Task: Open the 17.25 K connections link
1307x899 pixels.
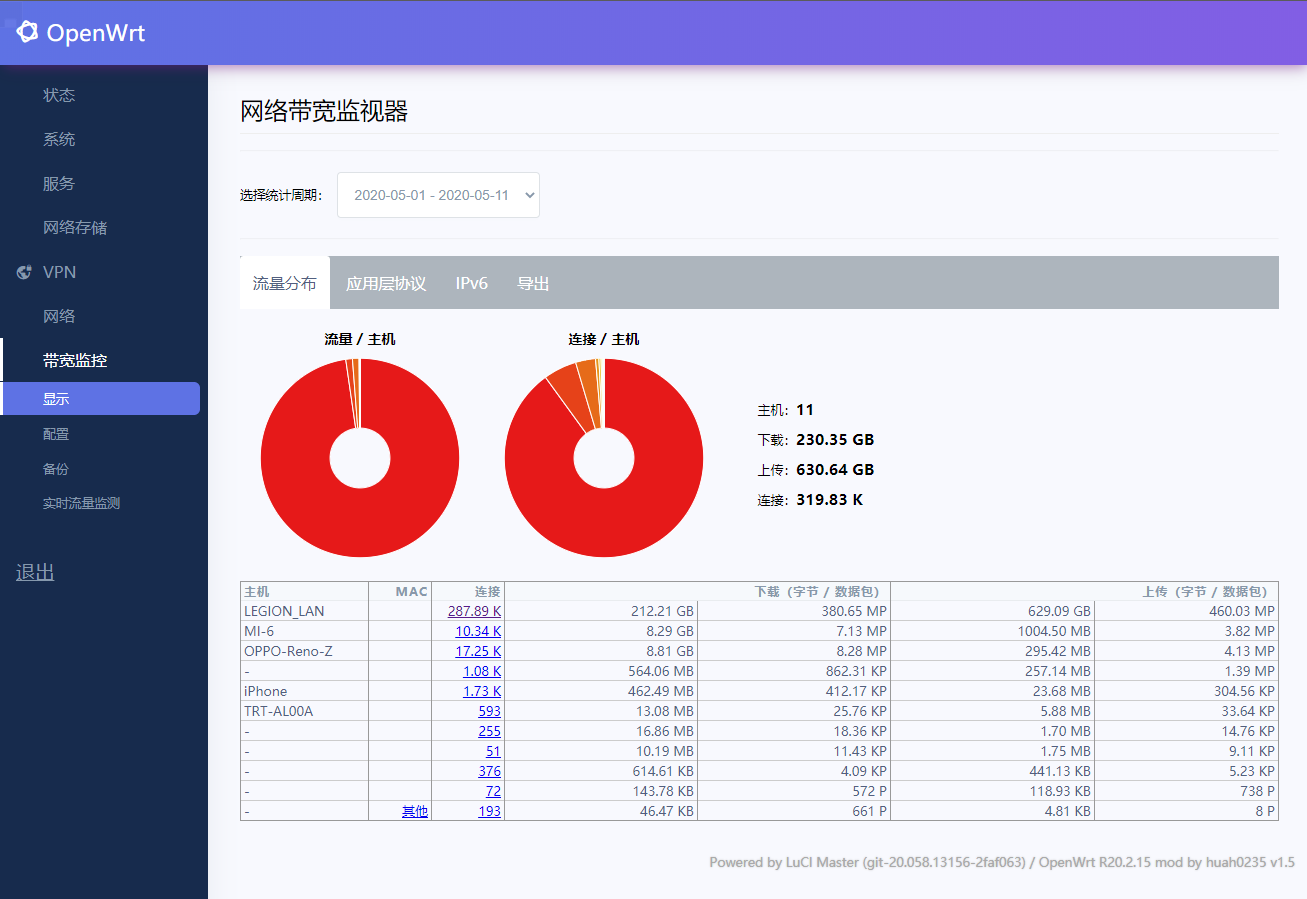Action: point(478,651)
